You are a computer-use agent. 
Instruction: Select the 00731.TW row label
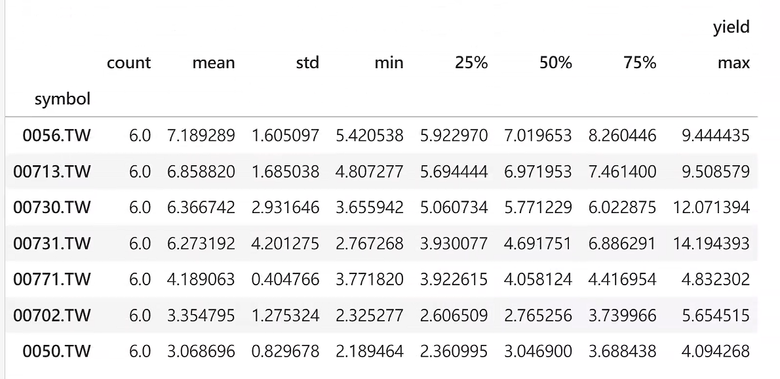(52, 243)
